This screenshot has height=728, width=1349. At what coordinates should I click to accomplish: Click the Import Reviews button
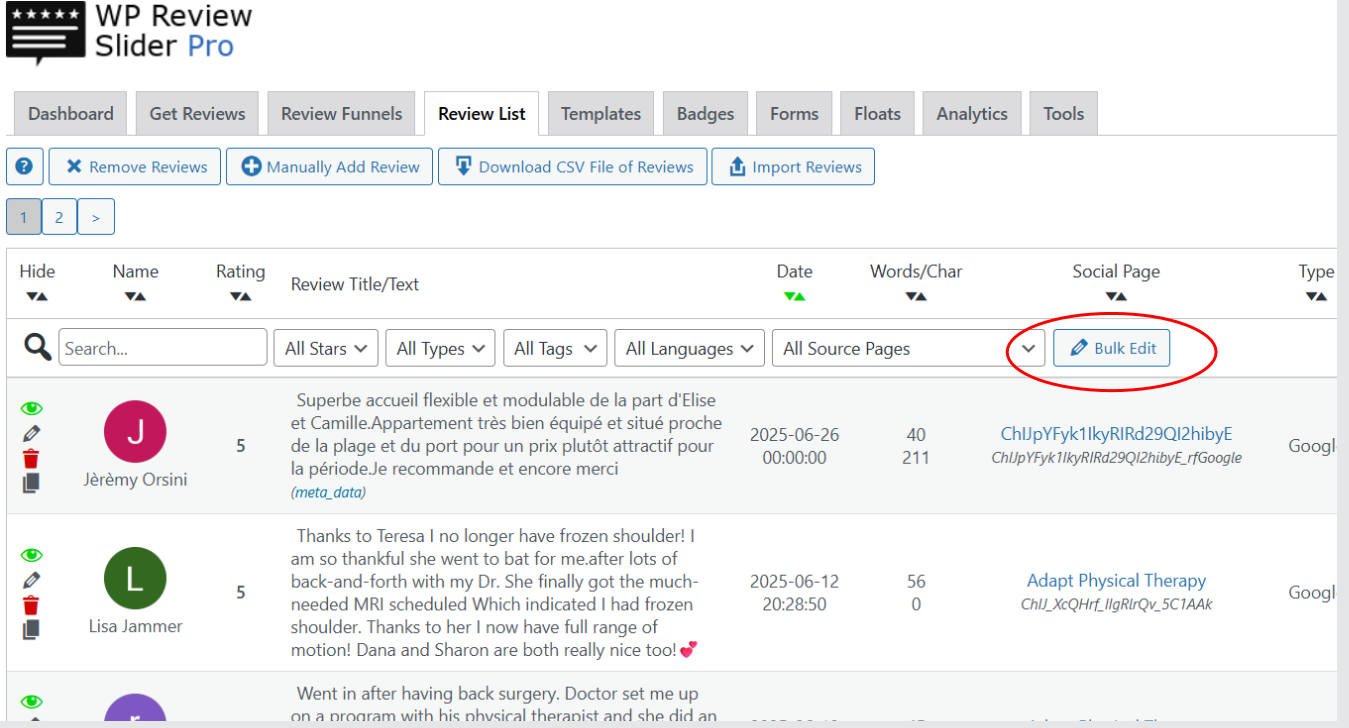[793, 167]
